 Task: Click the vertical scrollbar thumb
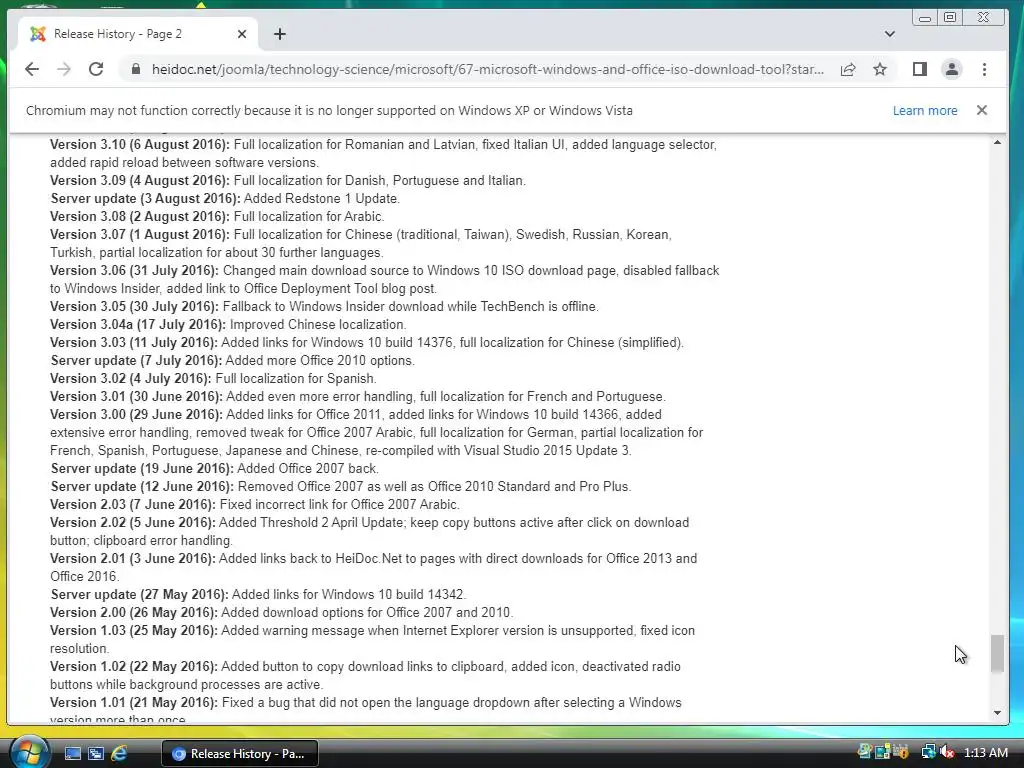coord(997,653)
